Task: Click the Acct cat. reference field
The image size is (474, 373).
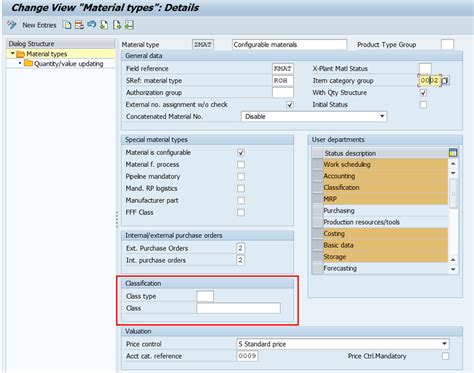Action: click(x=248, y=356)
